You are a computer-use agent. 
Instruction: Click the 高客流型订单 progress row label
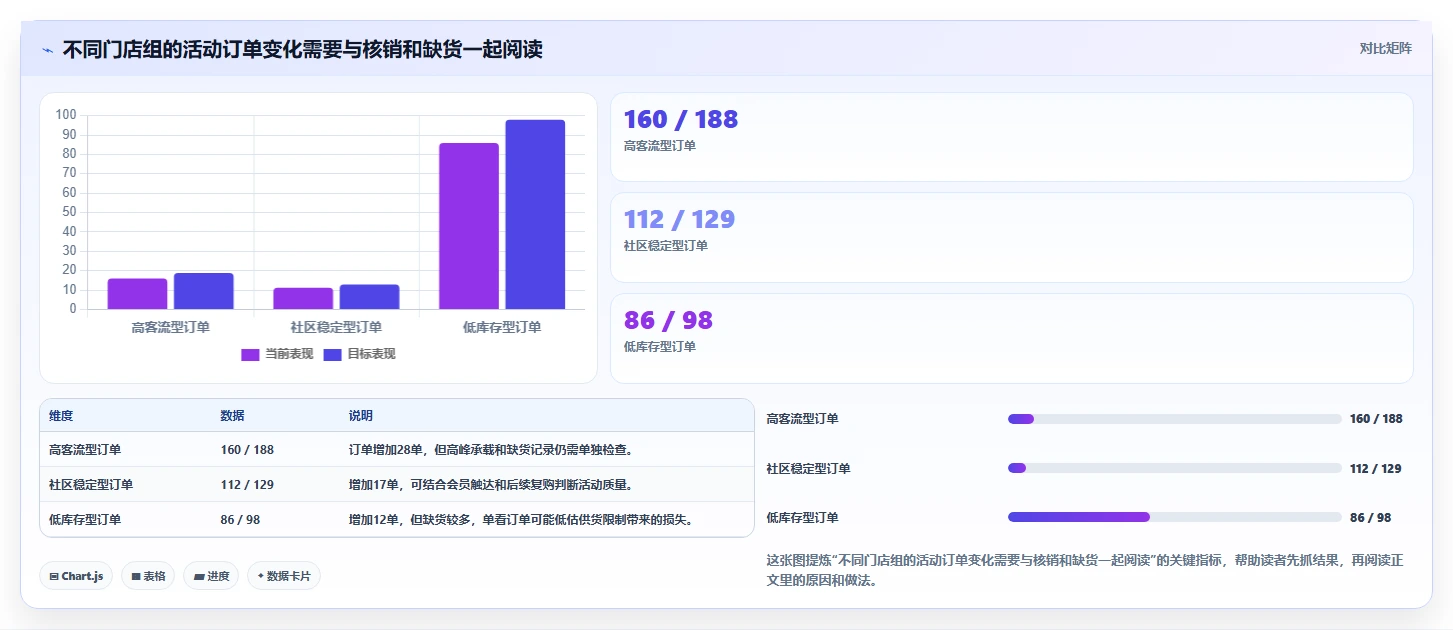pos(803,419)
